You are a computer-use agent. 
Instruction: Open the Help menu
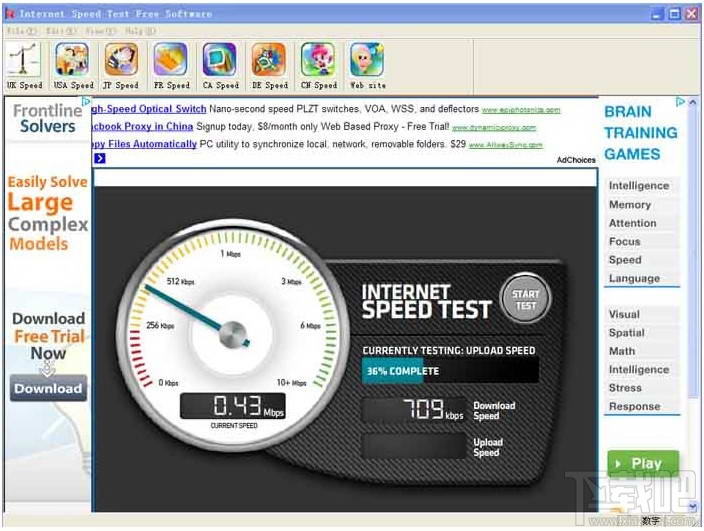coord(140,31)
